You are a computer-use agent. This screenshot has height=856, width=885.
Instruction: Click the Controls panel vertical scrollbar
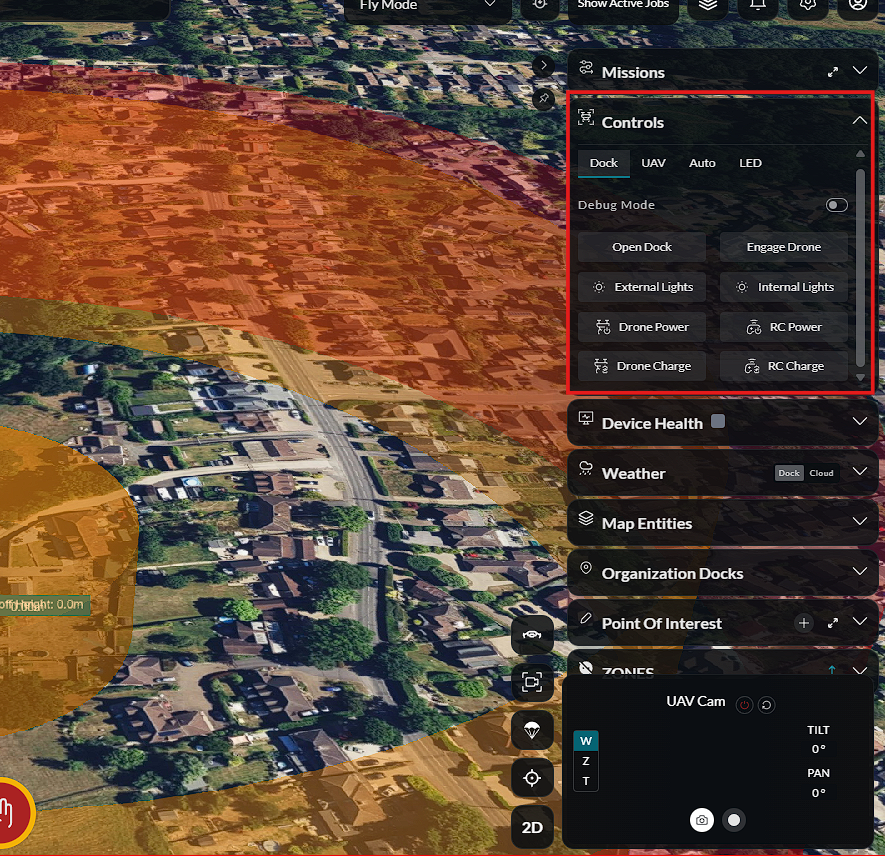tap(860, 267)
